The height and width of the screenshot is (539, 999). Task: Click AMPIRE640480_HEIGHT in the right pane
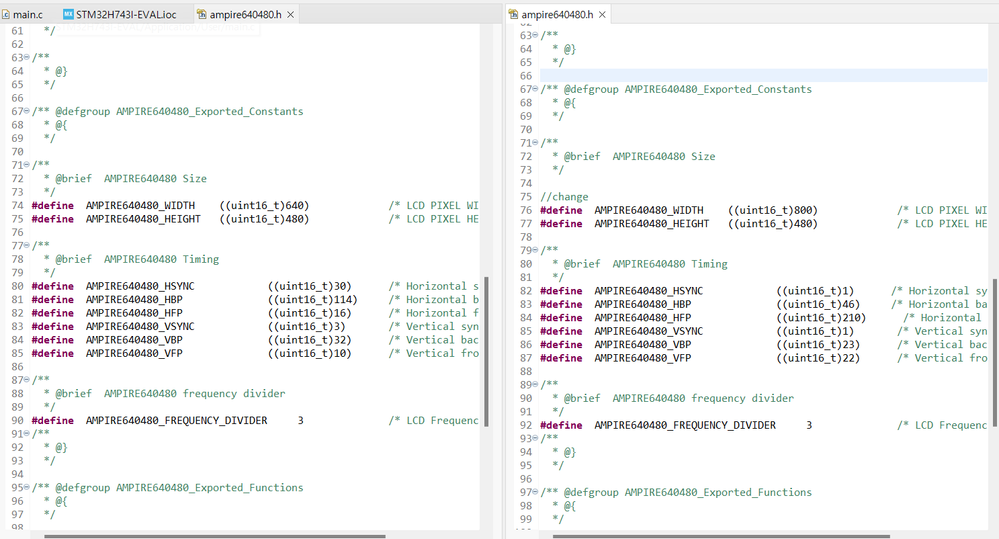coord(652,224)
